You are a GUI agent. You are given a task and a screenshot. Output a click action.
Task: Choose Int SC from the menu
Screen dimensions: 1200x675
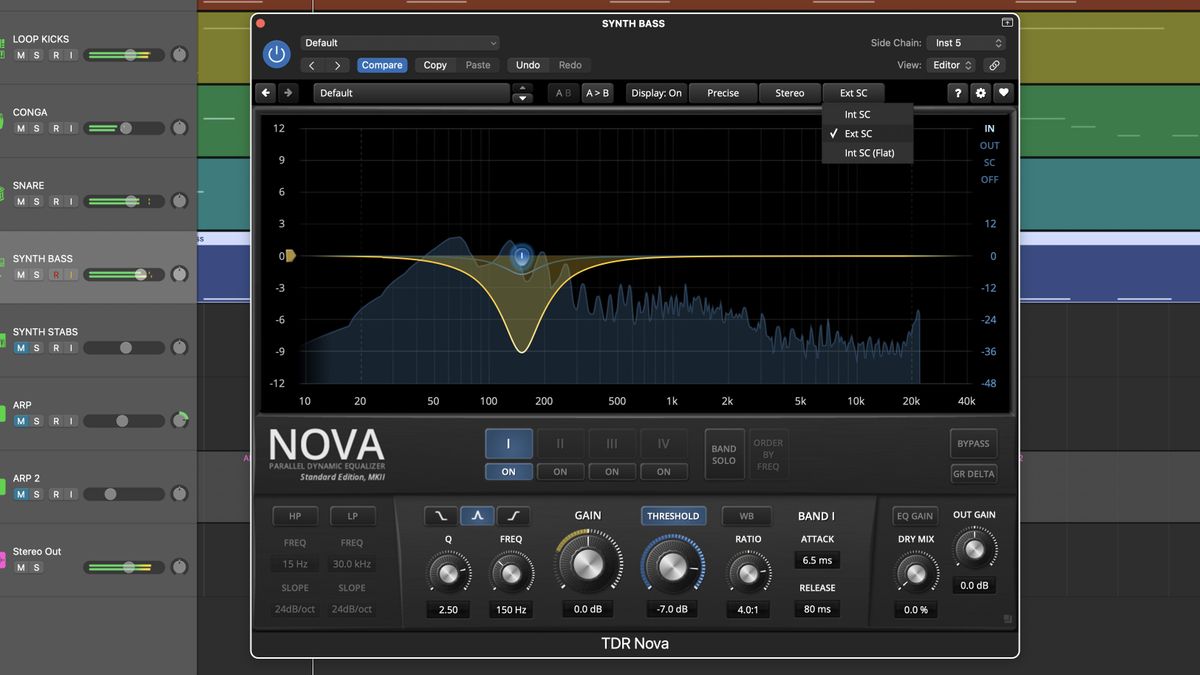click(867, 114)
